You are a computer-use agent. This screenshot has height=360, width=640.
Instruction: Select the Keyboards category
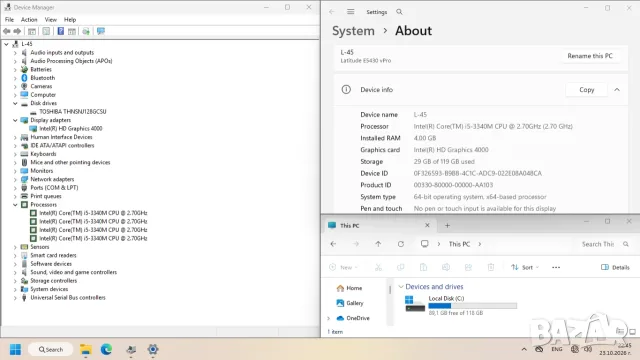pyautogui.click(x=43, y=154)
